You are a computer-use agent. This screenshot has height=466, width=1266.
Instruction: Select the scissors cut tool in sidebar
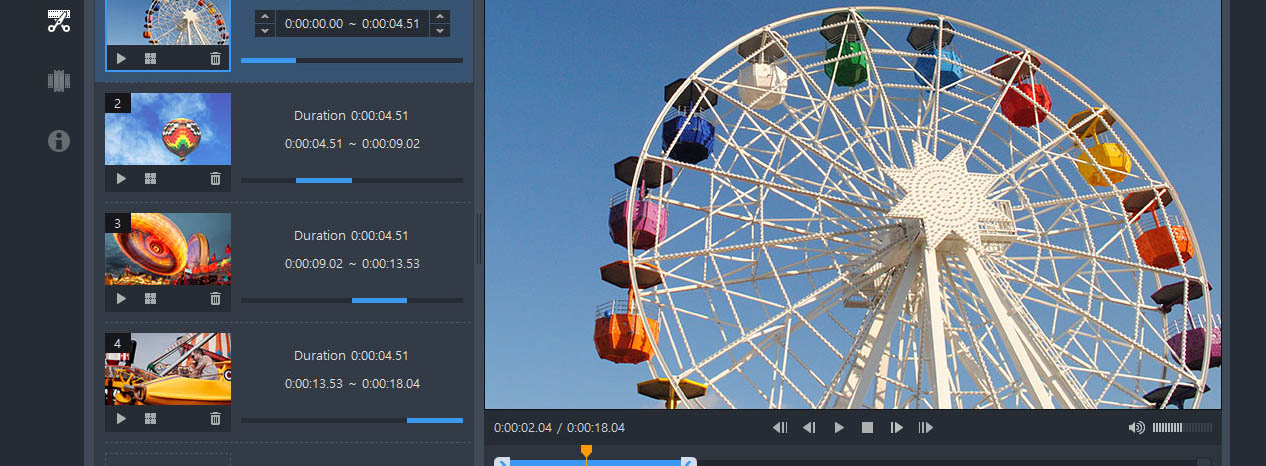pos(59,21)
